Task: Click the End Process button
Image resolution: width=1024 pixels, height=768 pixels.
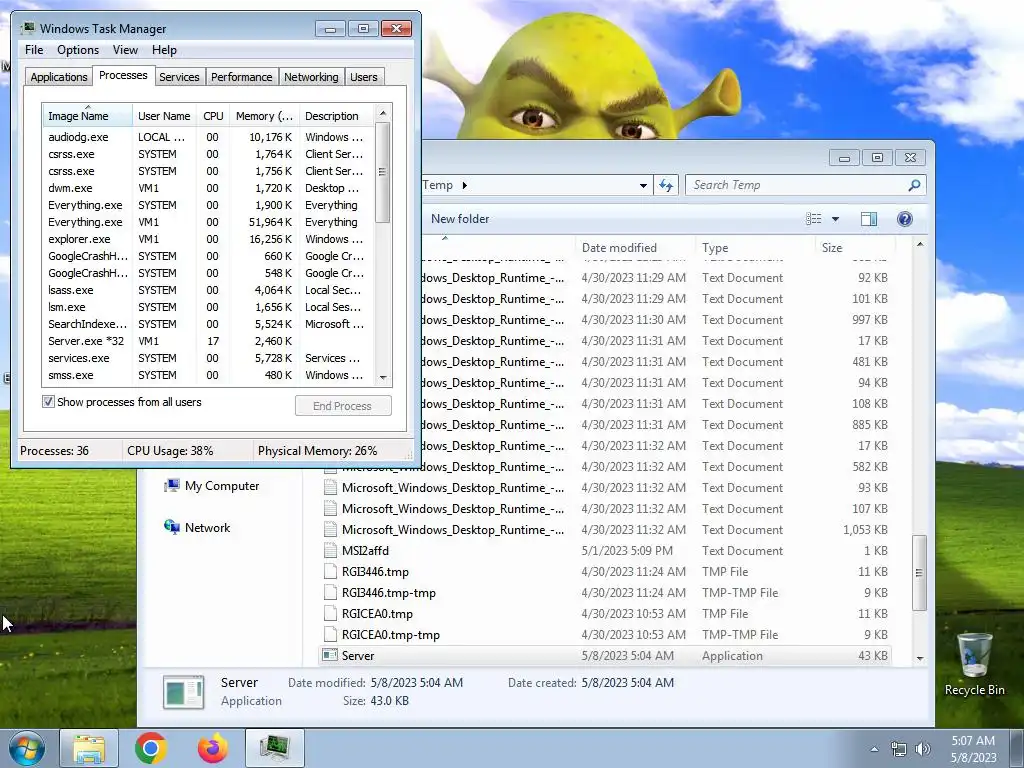Action: [x=343, y=406]
